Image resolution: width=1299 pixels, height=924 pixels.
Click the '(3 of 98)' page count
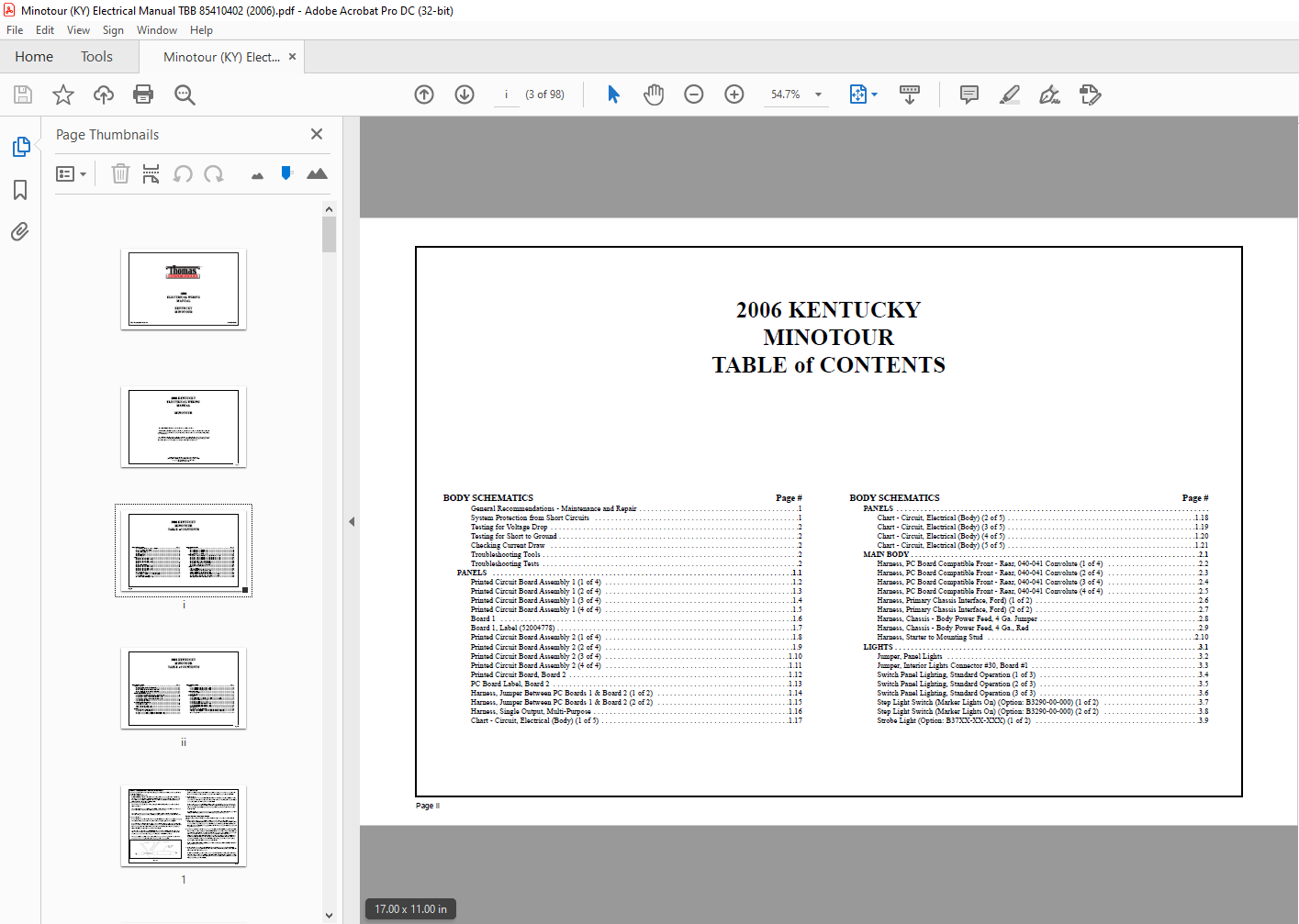coord(544,95)
